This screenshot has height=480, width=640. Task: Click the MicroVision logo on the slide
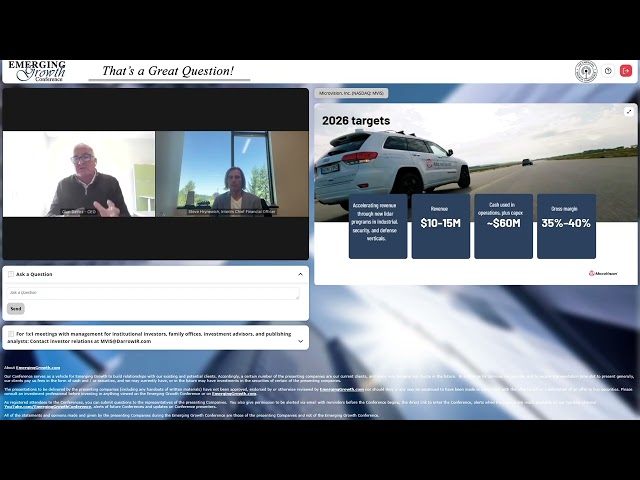coord(603,273)
